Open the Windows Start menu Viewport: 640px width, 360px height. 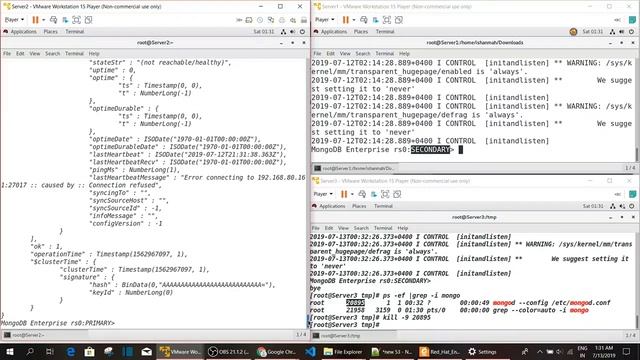9,351
